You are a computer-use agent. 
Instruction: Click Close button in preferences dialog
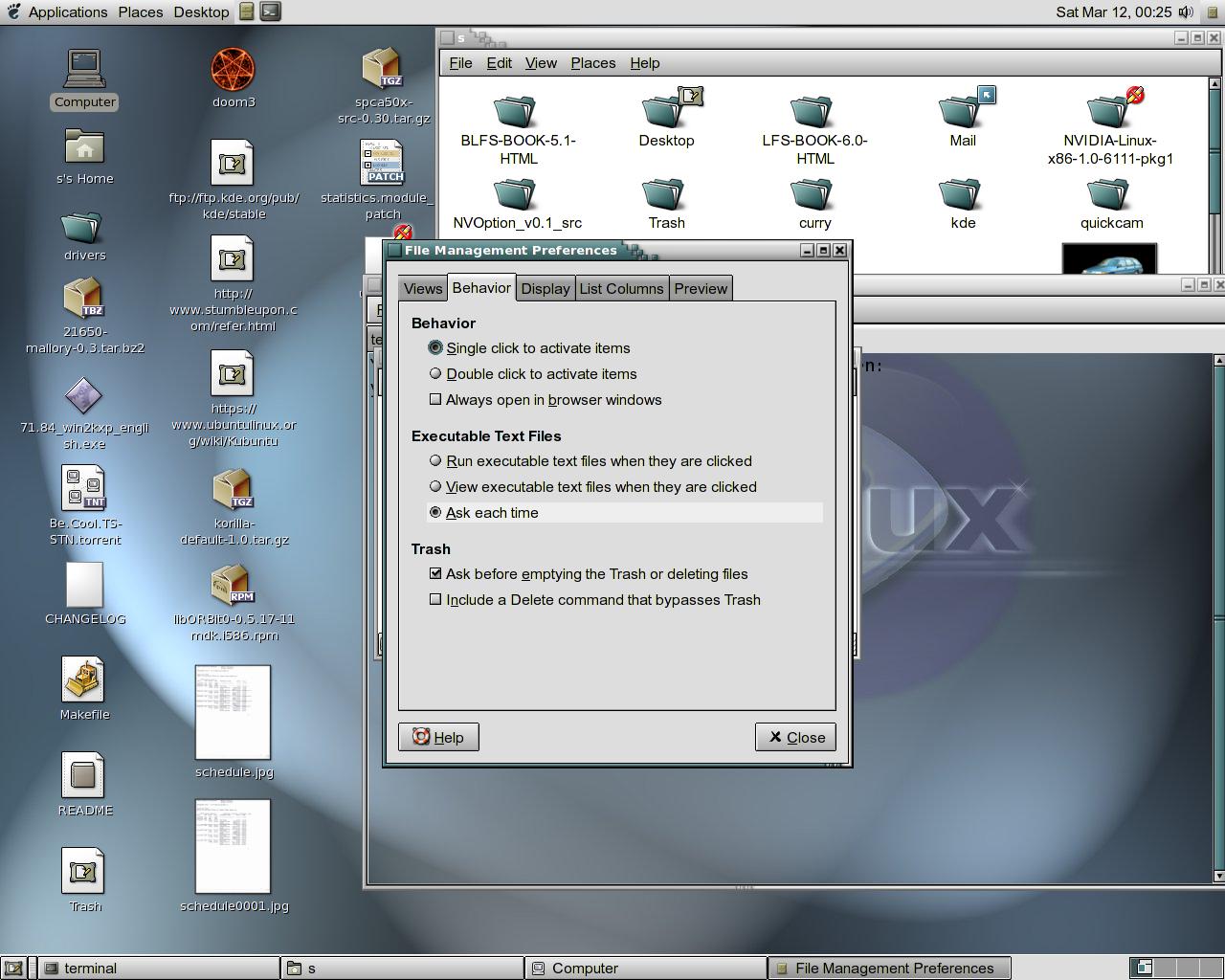pyautogui.click(x=796, y=737)
